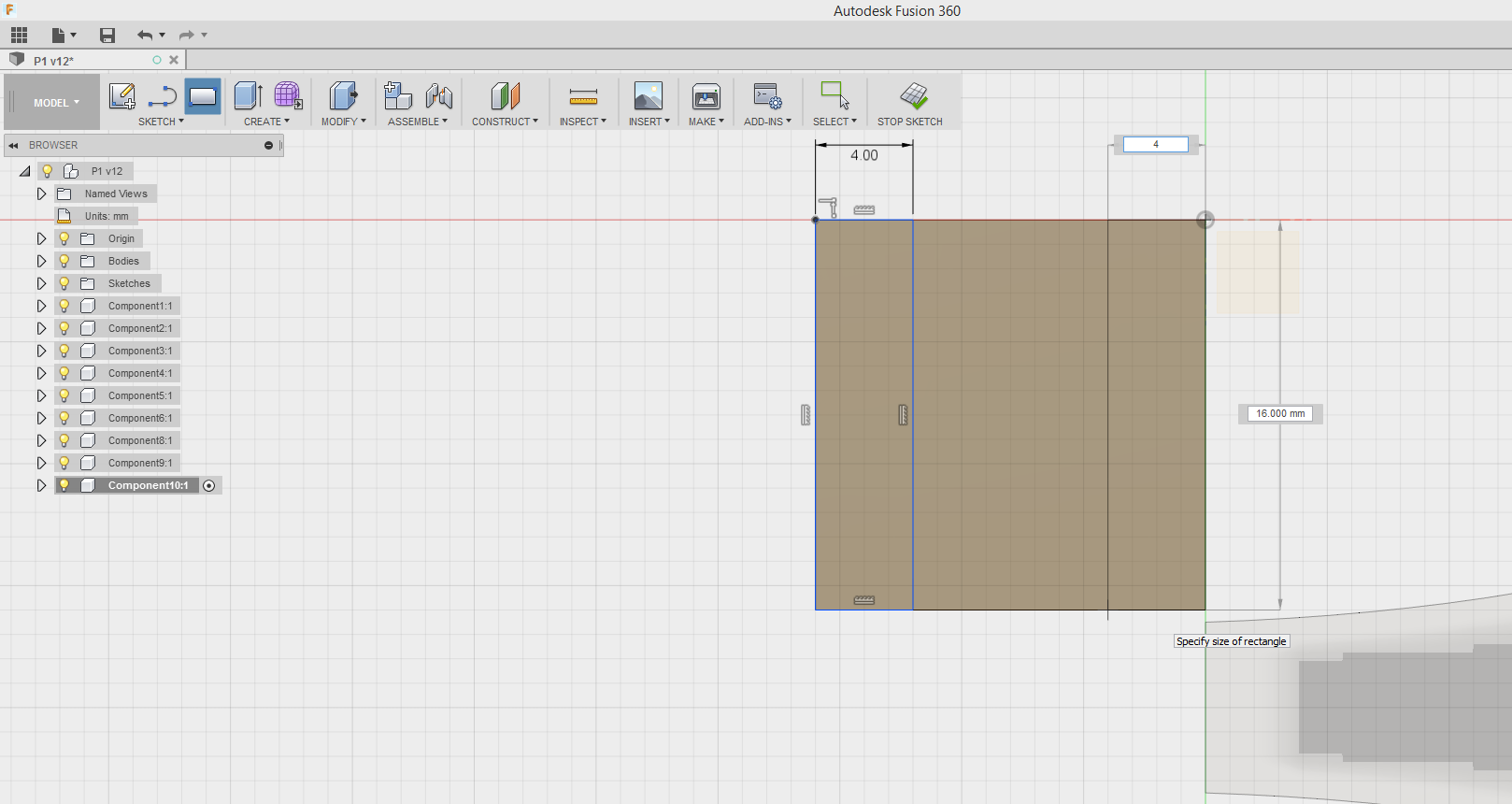The width and height of the screenshot is (1512, 804).
Task: Toggle visibility bulb of Bodies
Action: click(64, 261)
